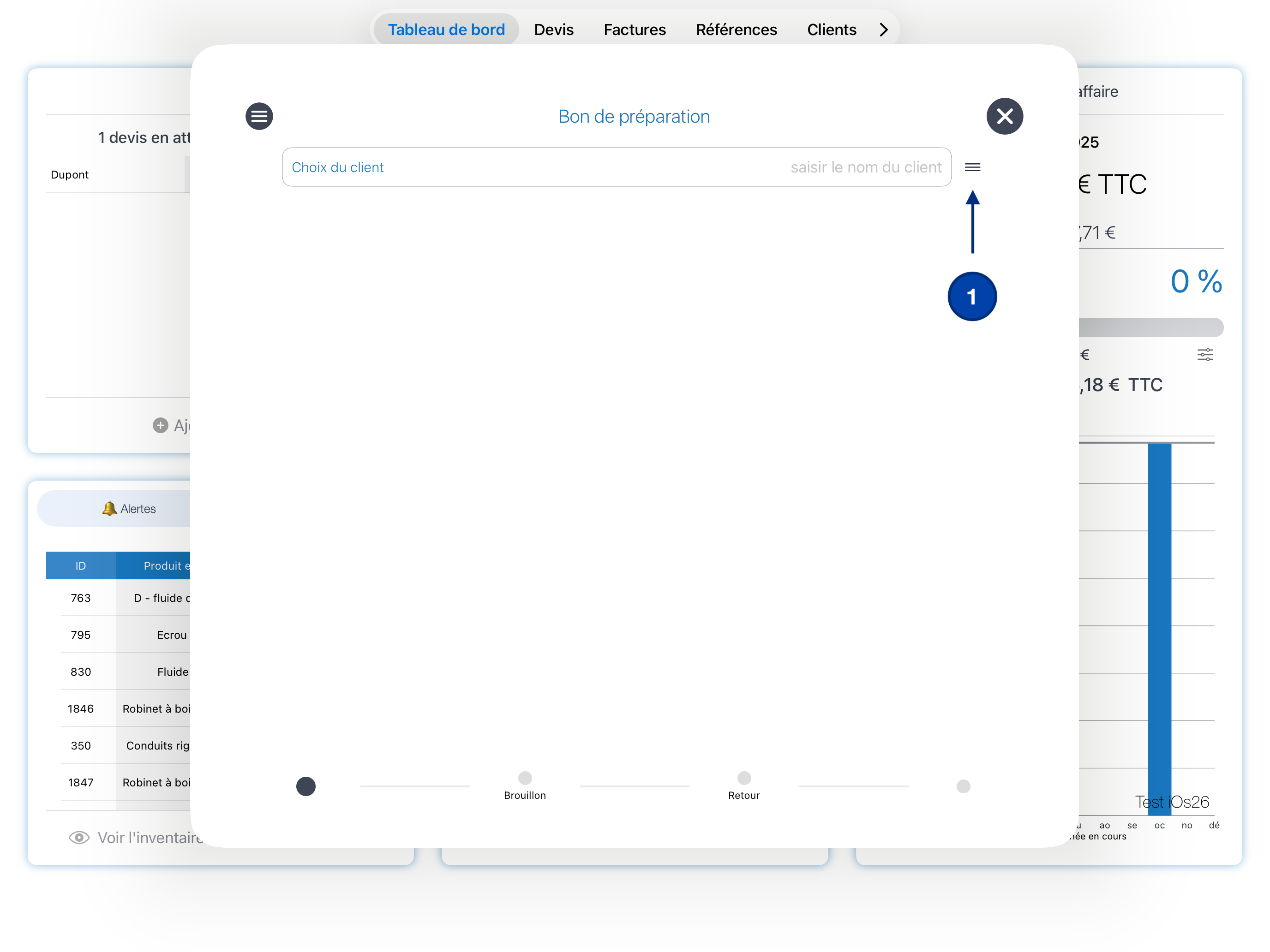Expand more tabs with the chevron arrow

(884, 30)
